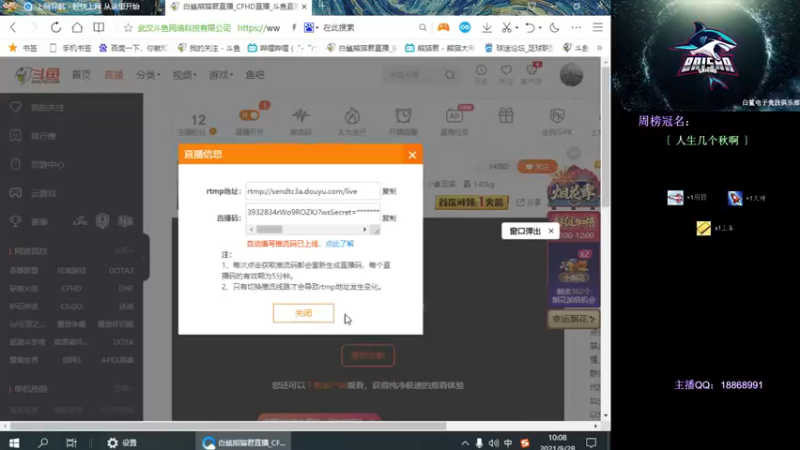800x450 pixels.
Task: Click the orange 关注 follow button
Action: (x=537, y=166)
